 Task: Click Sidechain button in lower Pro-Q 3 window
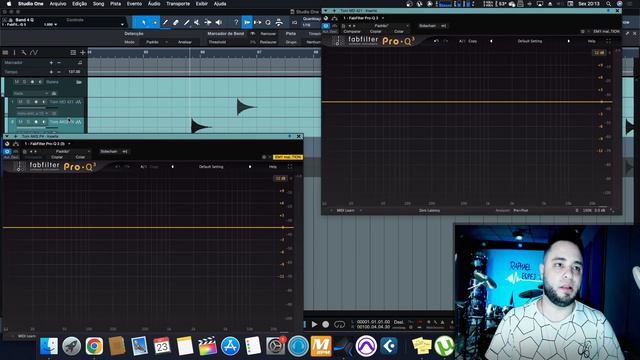tap(109, 151)
